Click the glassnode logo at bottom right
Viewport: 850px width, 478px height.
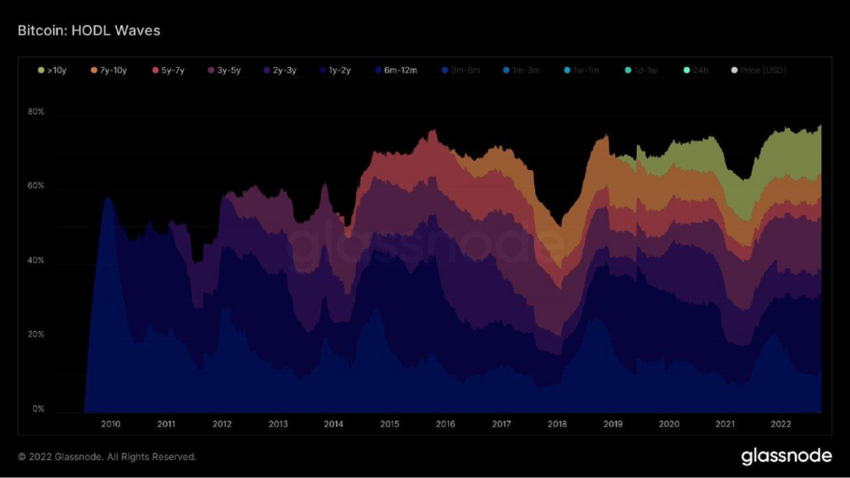point(785,456)
